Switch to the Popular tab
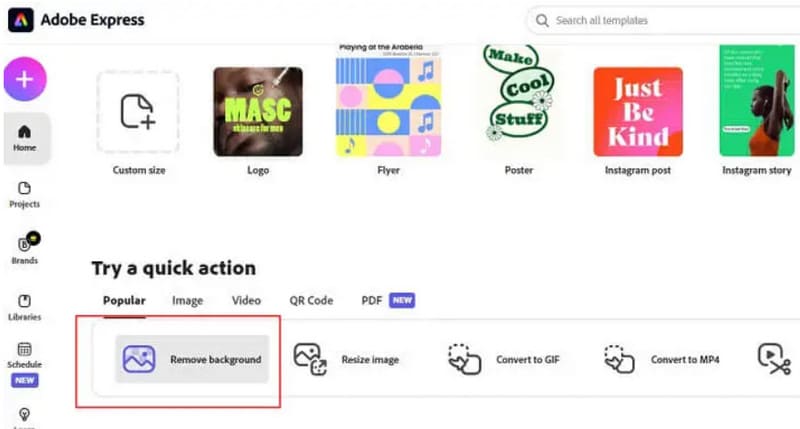The image size is (800, 429). point(124,300)
